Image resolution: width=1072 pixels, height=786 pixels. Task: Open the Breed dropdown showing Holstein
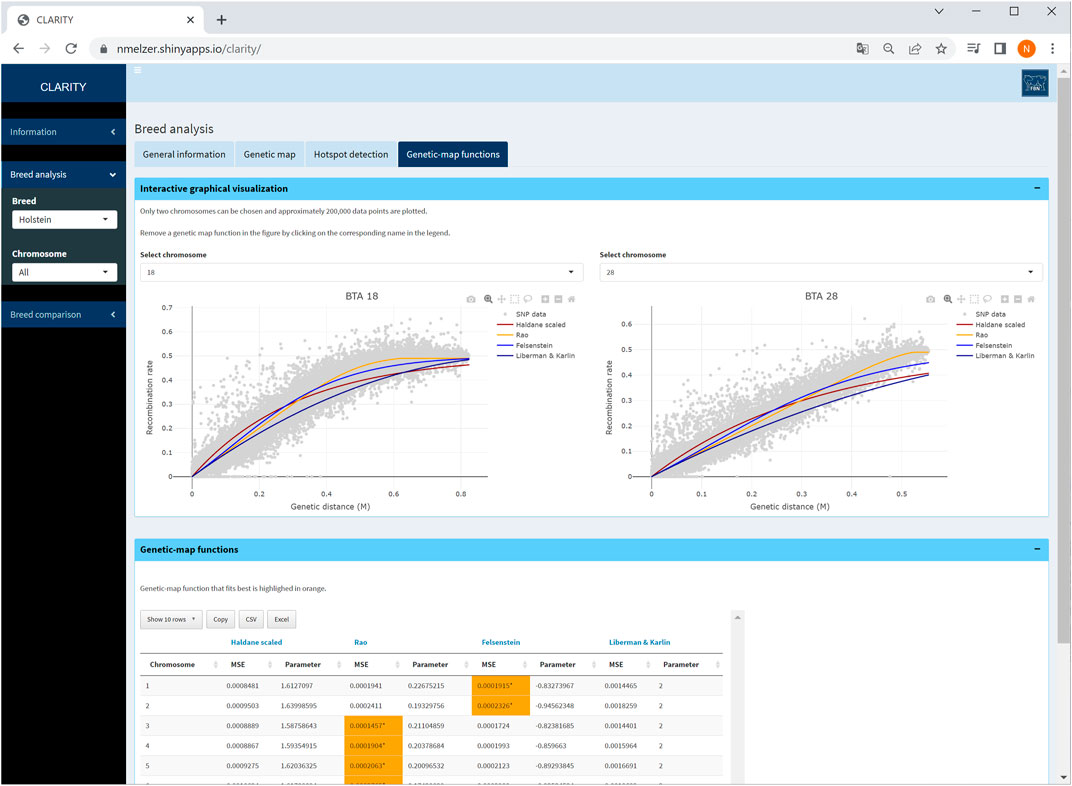coord(64,219)
